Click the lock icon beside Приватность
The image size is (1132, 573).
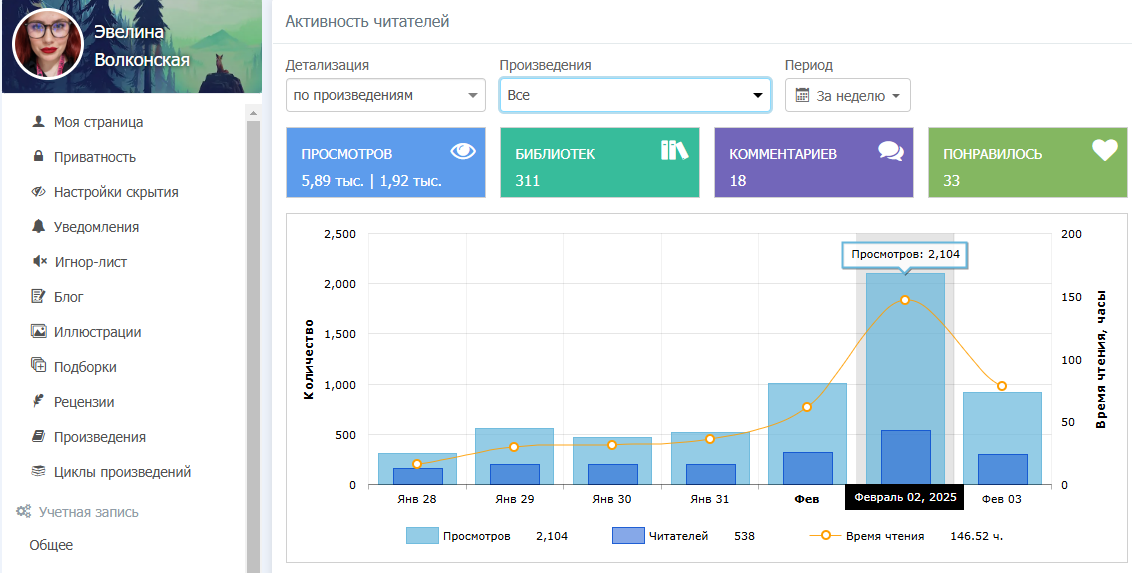tap(39, 157)
